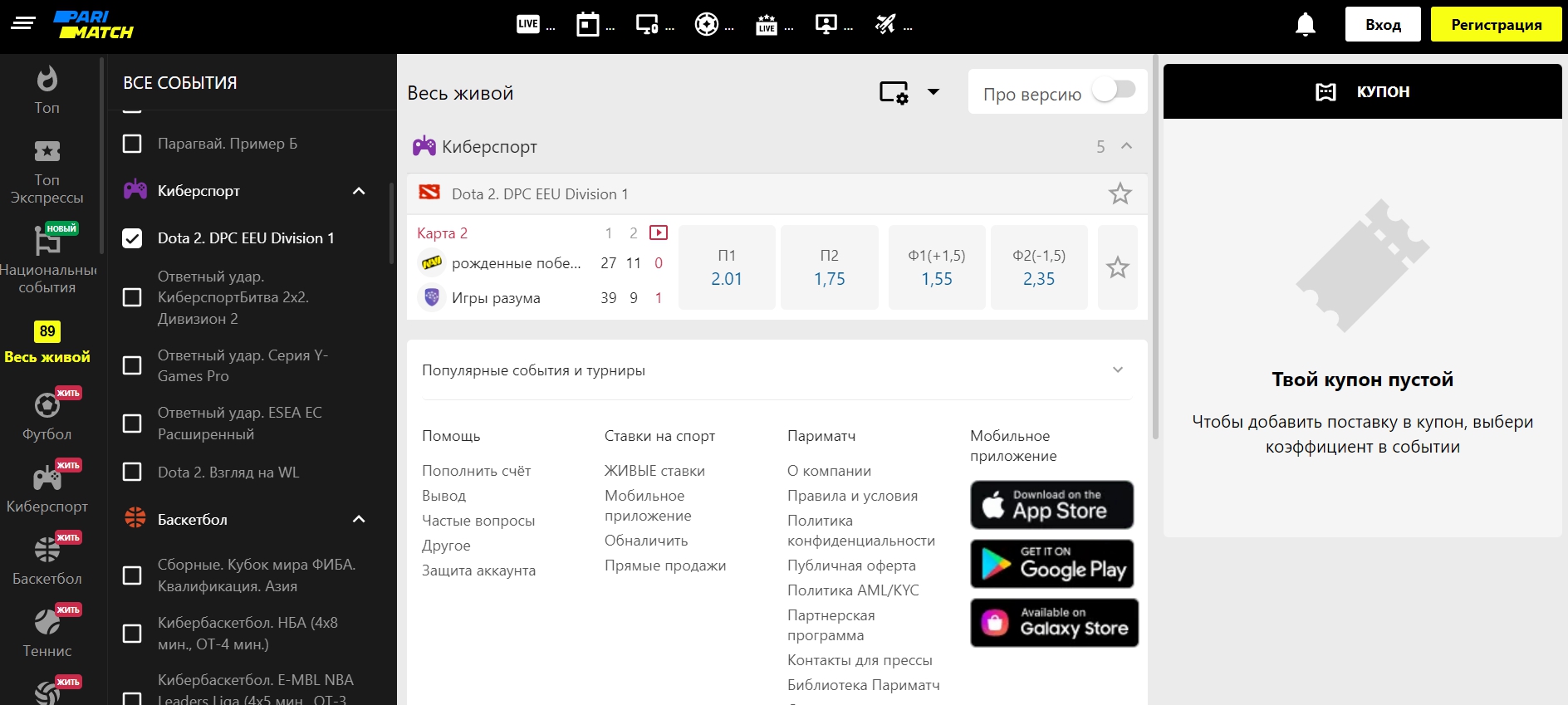Click the Регистрация button

[x=1497, y=24]
